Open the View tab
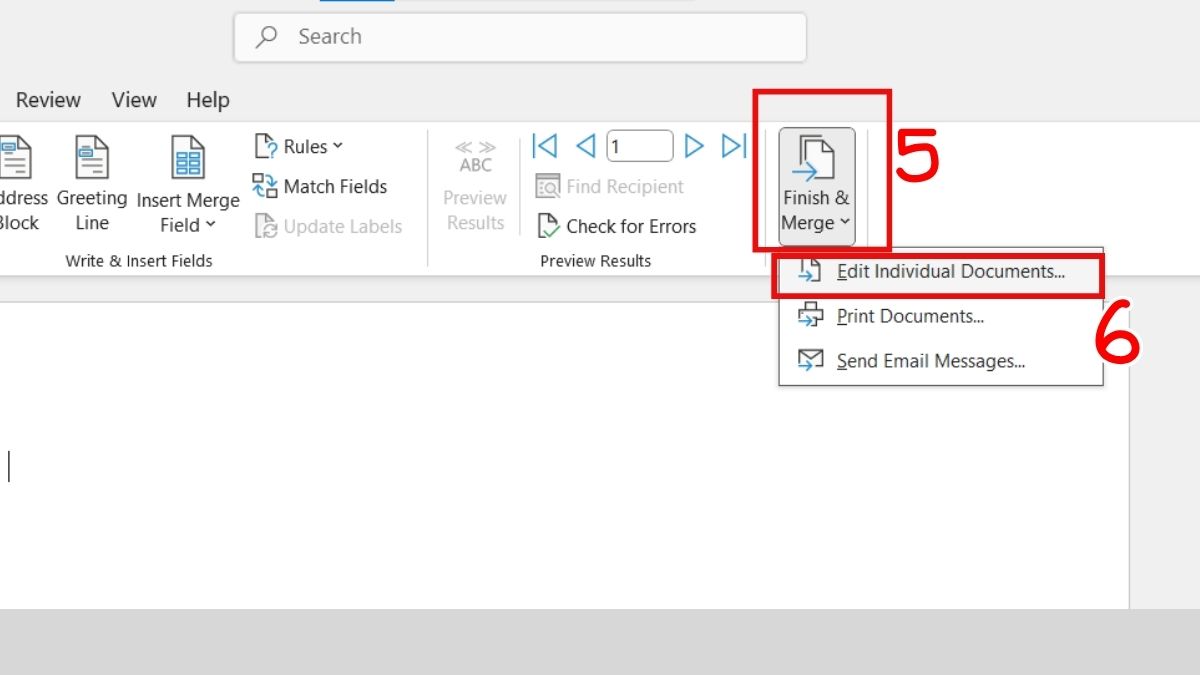The image size is (1200, 675). tap(134, 100)
